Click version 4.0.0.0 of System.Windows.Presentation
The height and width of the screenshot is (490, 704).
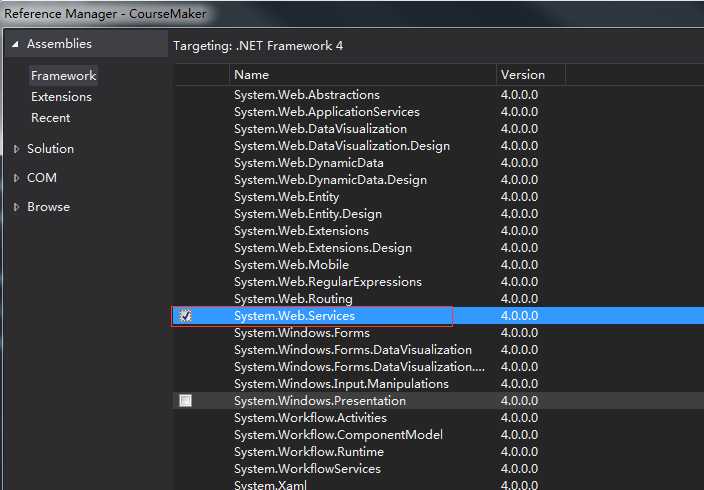pyautogui.click(x=519, y=401)
